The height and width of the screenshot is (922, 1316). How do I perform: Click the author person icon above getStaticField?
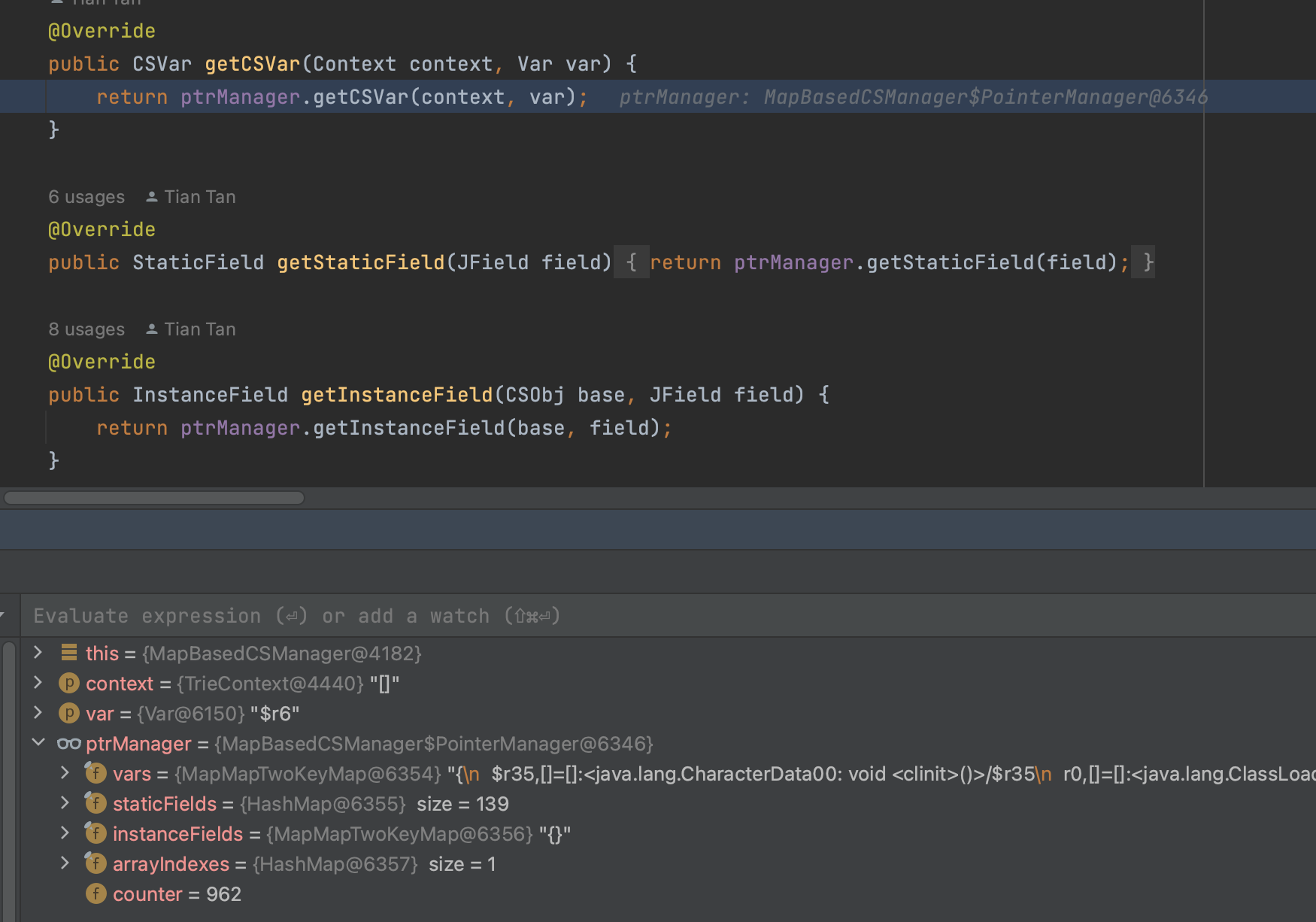(x=151, y=197)
